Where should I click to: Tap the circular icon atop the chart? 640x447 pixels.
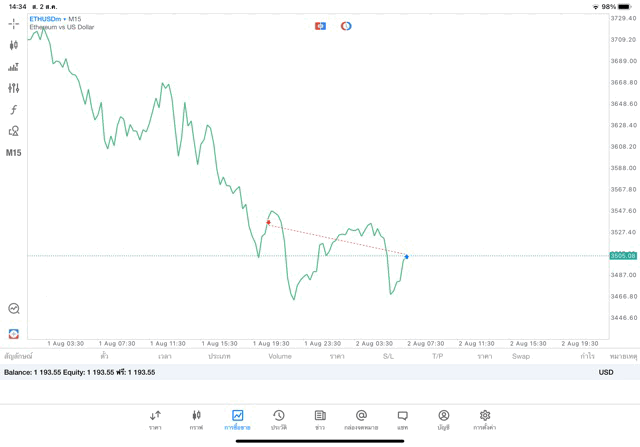pos(346,26)
